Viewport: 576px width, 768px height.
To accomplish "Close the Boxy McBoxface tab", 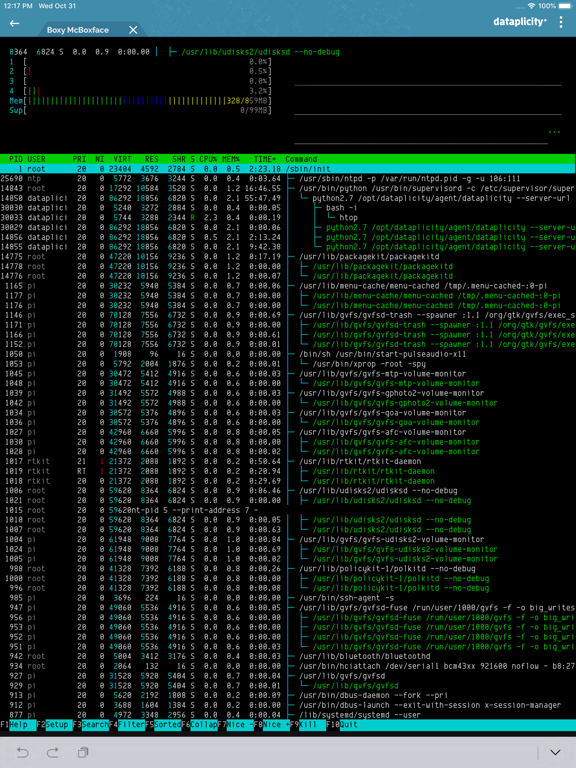I will [x=133, y=30].
